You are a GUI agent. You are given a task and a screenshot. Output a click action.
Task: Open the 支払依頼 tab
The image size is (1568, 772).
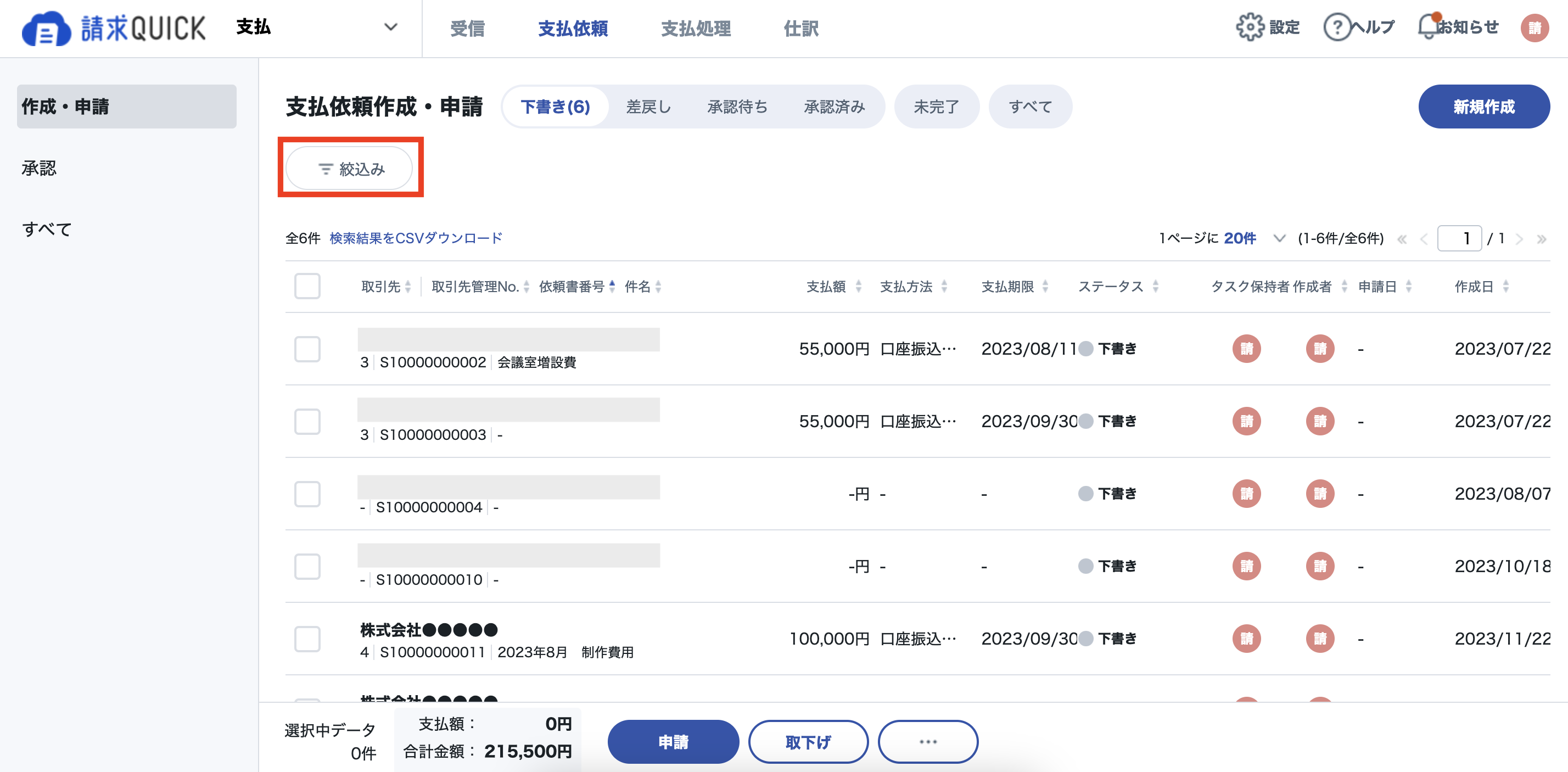pos(573,28)
